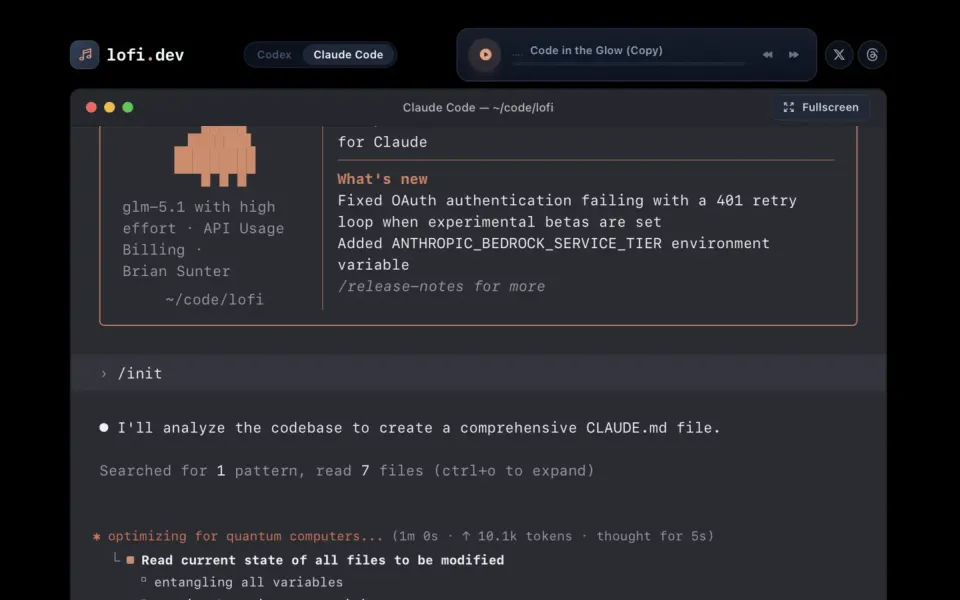The image size is (960, 600).
Task: Click the 'entangling all variables' subtask
Action: coord(249,582)
